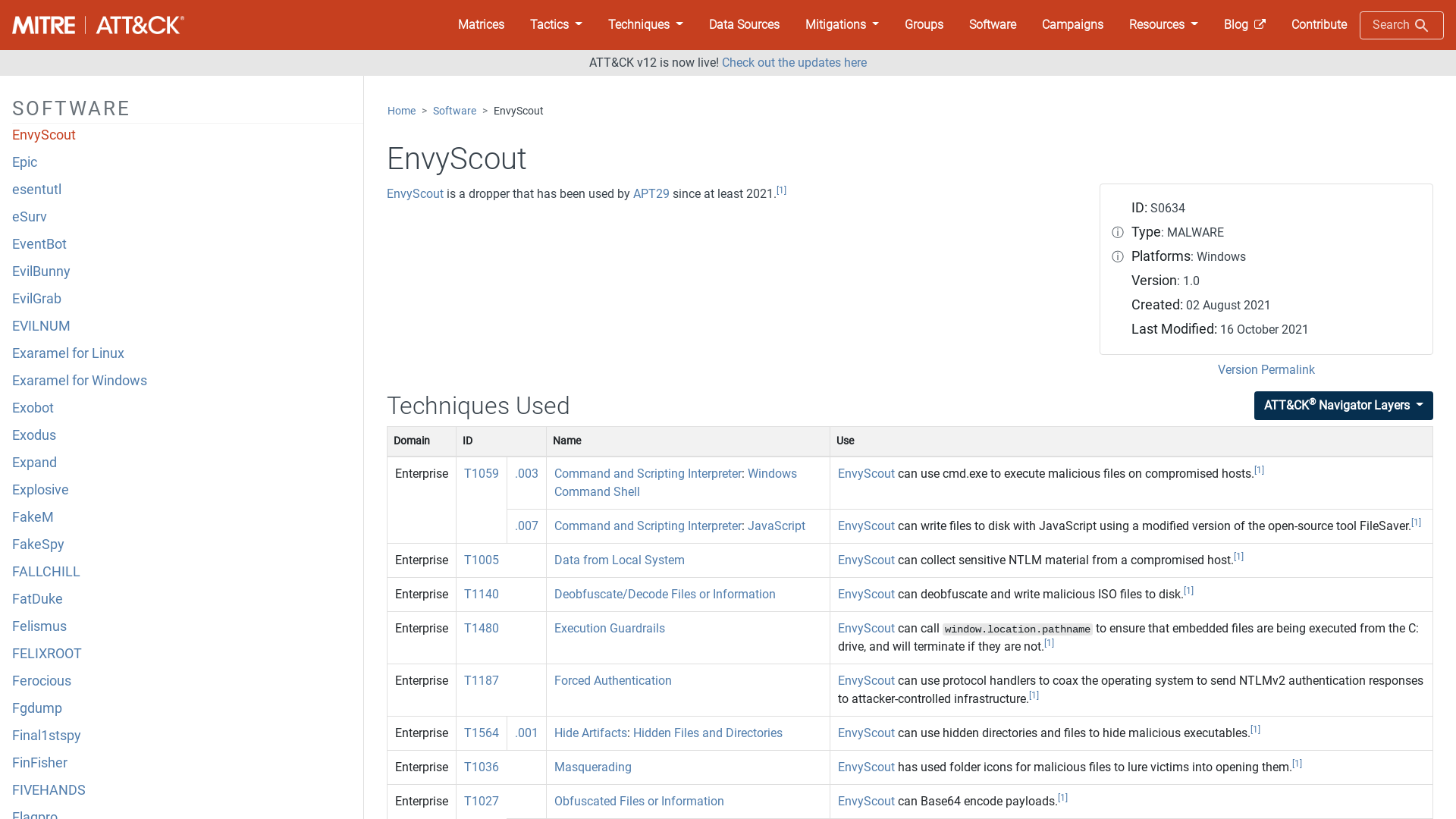1456x819 pixels.
Task: Open the Techniques dropdown menu
Action: pos(645,25)
